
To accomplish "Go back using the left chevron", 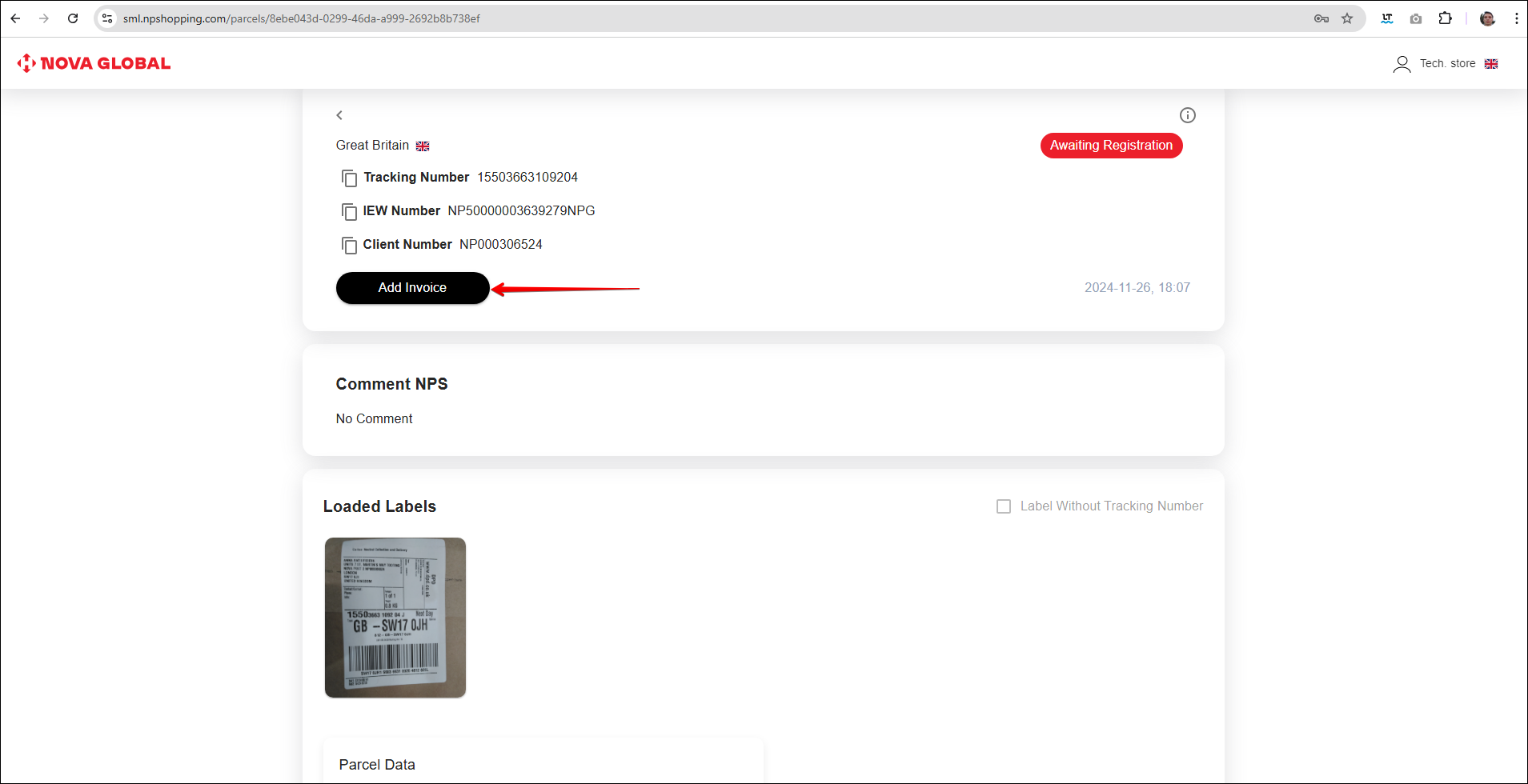I will pyautogui.click(x=339, y=115).
